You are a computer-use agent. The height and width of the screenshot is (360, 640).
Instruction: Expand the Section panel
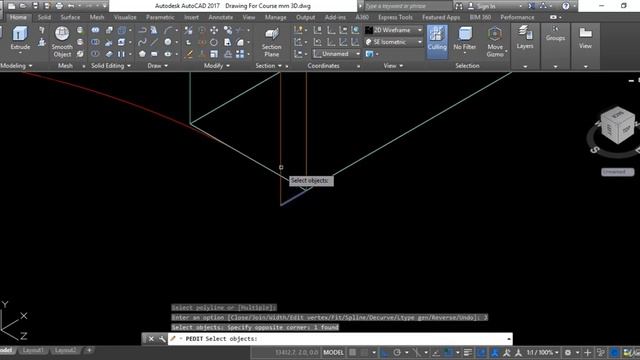pyautogui.click(x=268, y=66)
